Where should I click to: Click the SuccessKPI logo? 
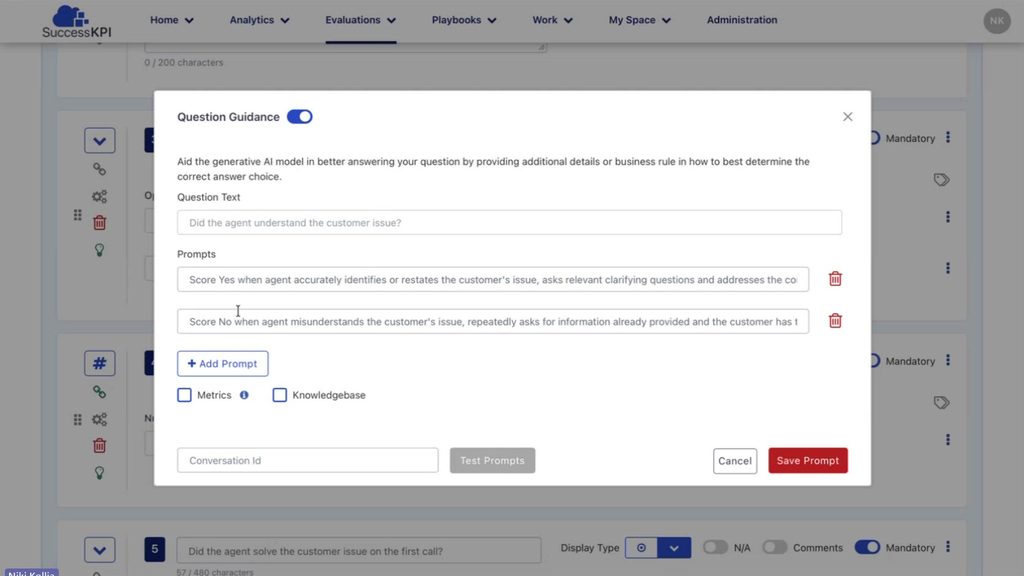76,21
